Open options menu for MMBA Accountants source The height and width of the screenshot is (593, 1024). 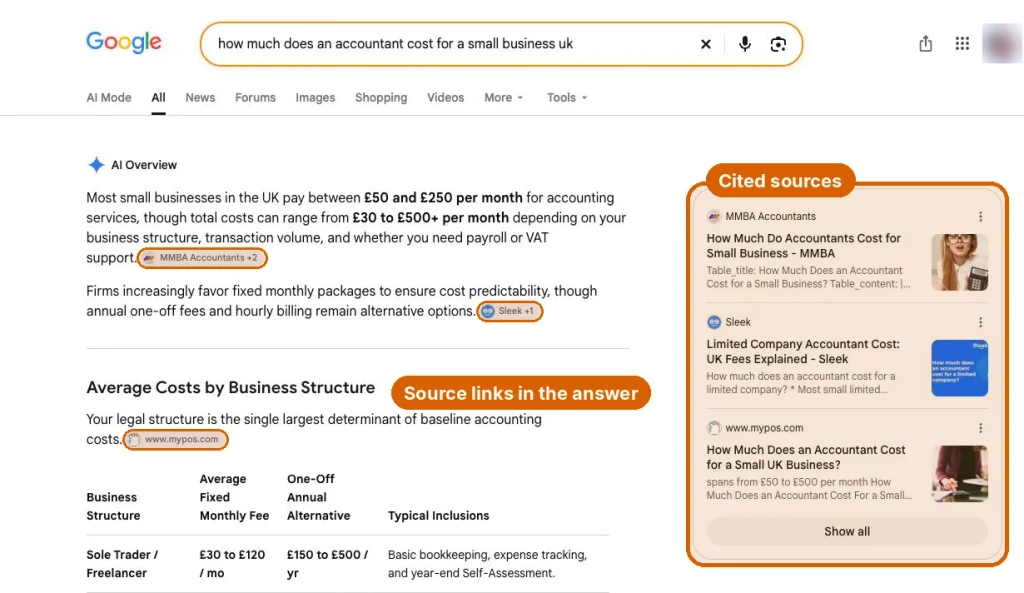pos(980,216)
